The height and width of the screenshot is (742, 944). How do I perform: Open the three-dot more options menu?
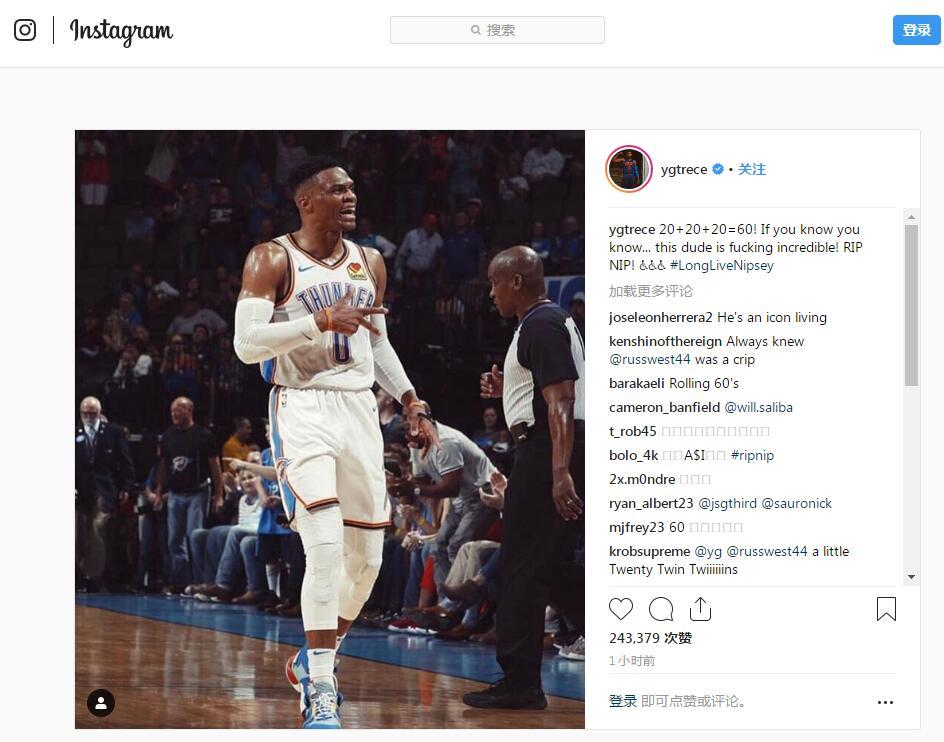[885, 702]
